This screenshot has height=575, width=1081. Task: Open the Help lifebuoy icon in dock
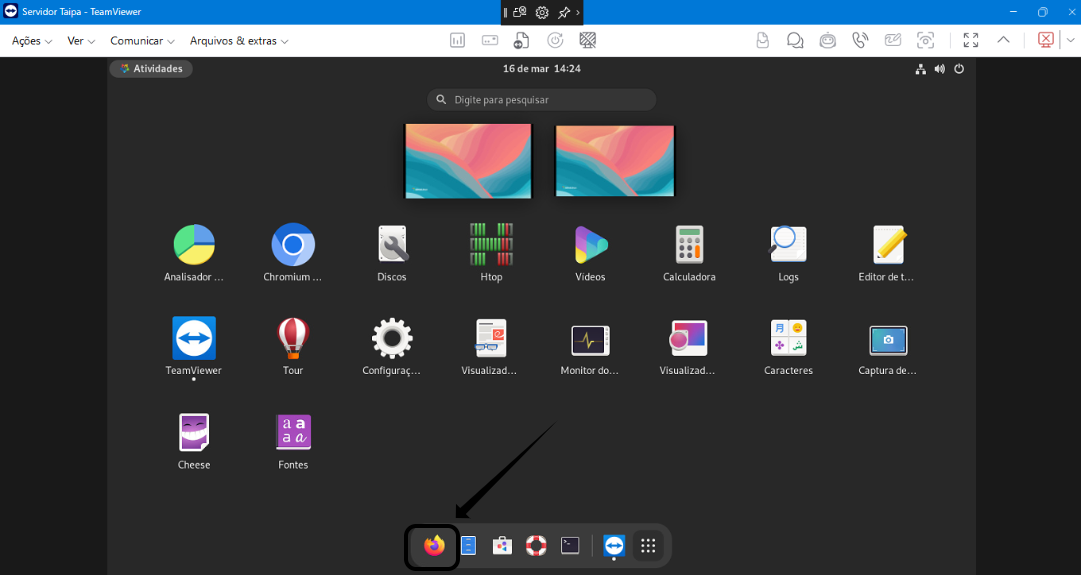[x=536, y=545]
